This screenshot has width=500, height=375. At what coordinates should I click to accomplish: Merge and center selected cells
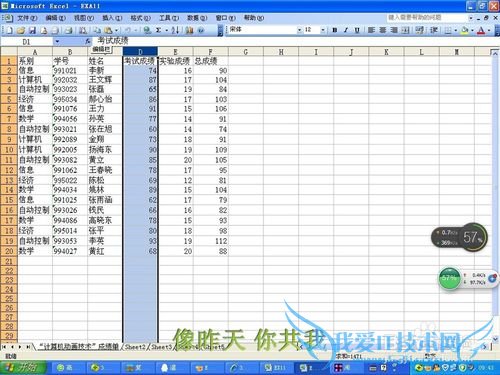[405, 30]
